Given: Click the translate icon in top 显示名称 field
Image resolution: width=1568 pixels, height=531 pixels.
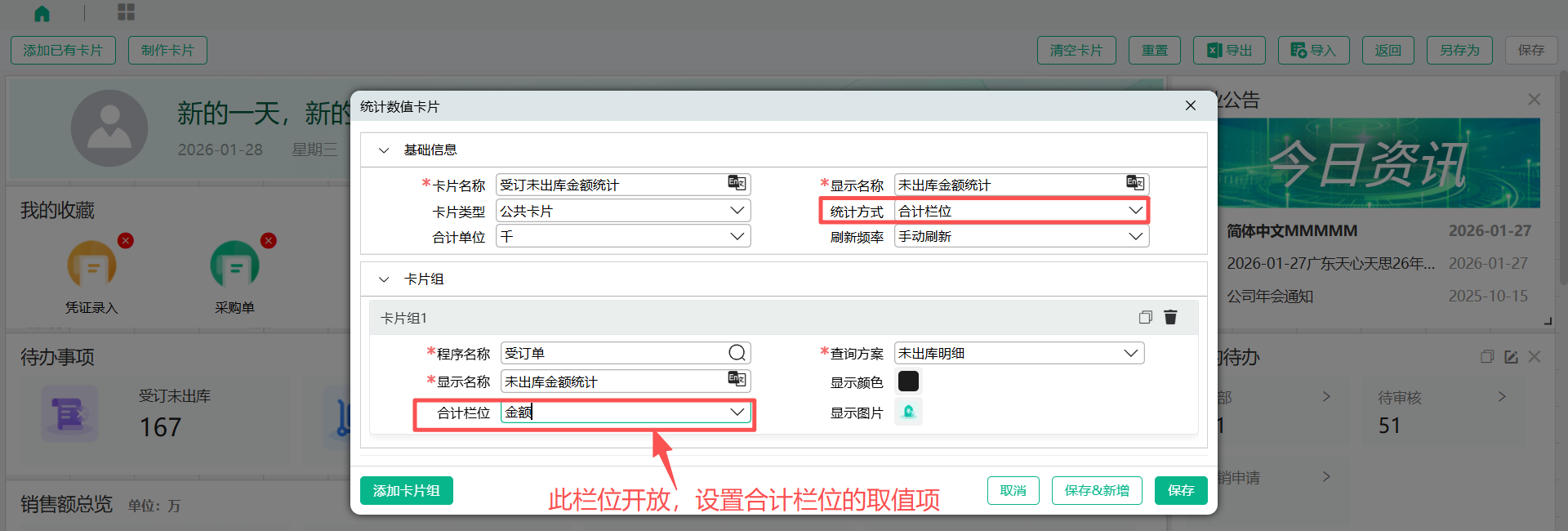Looking at the screenshot, I should click(1134, 184).
